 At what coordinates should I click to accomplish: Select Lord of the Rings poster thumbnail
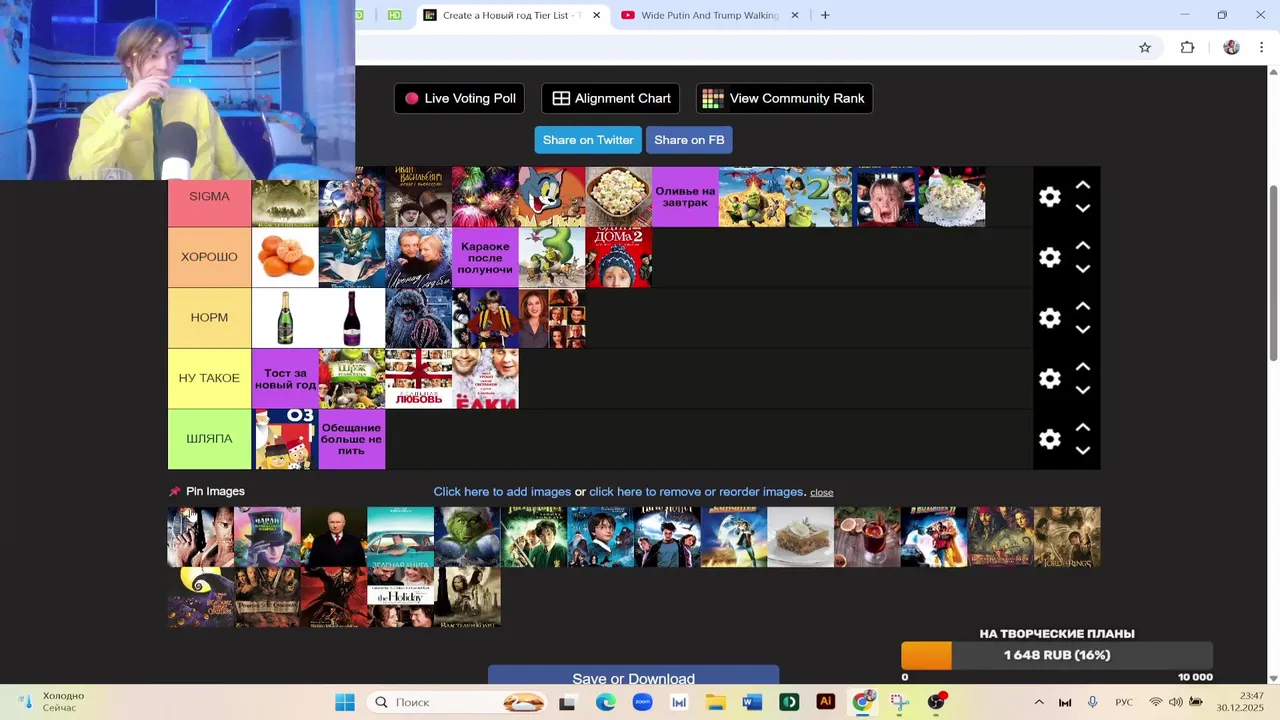tap(1067, 537)
